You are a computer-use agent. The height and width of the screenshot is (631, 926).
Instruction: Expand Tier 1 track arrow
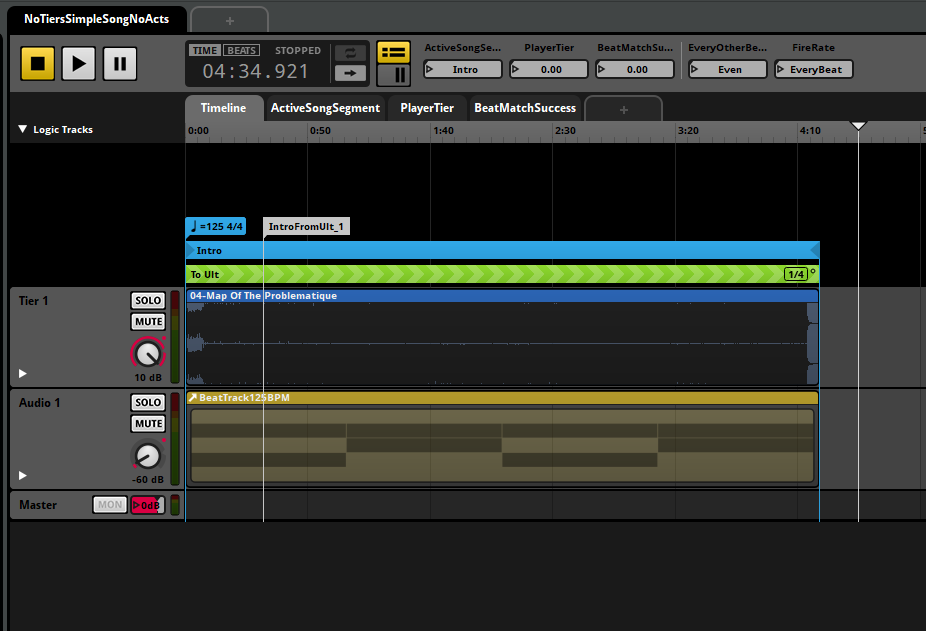tap(22, 373)
